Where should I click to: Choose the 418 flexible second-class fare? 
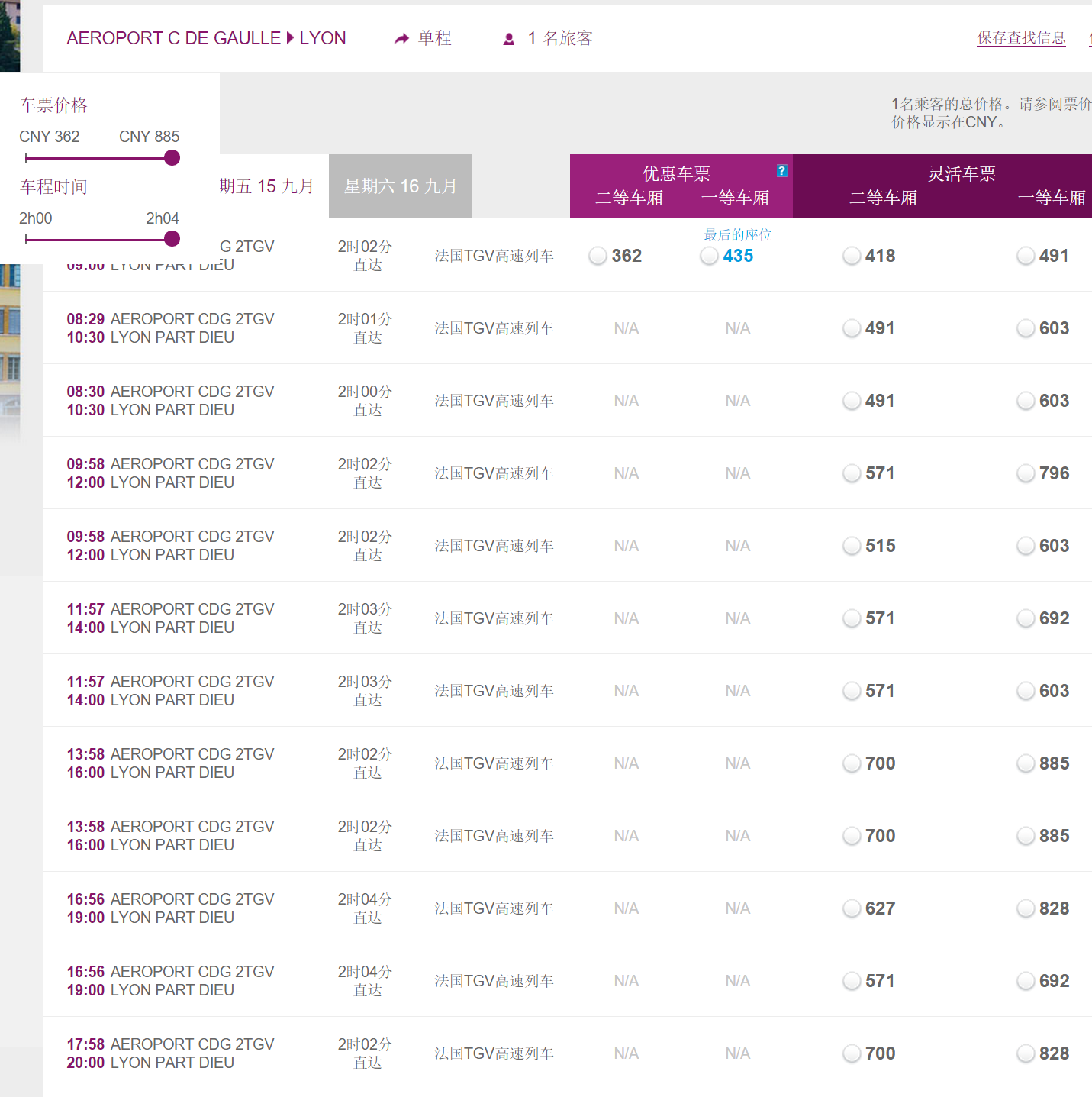(852, 256)
